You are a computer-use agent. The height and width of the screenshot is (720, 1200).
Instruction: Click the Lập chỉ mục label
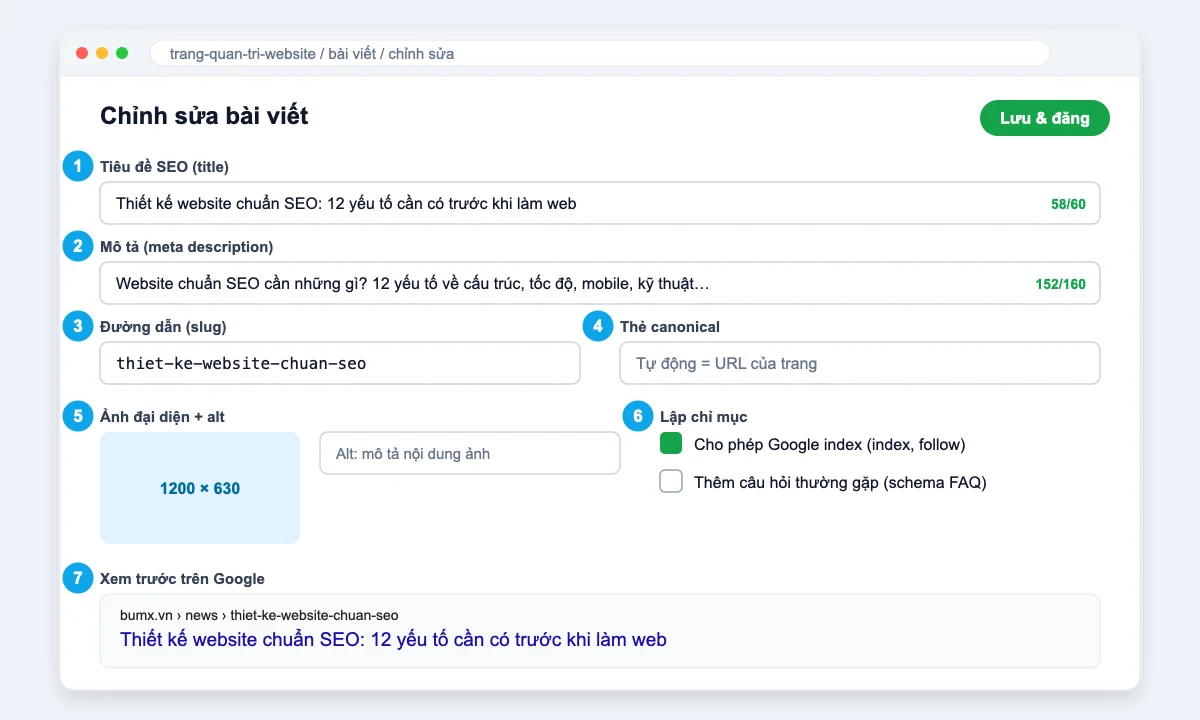point(703,416)
